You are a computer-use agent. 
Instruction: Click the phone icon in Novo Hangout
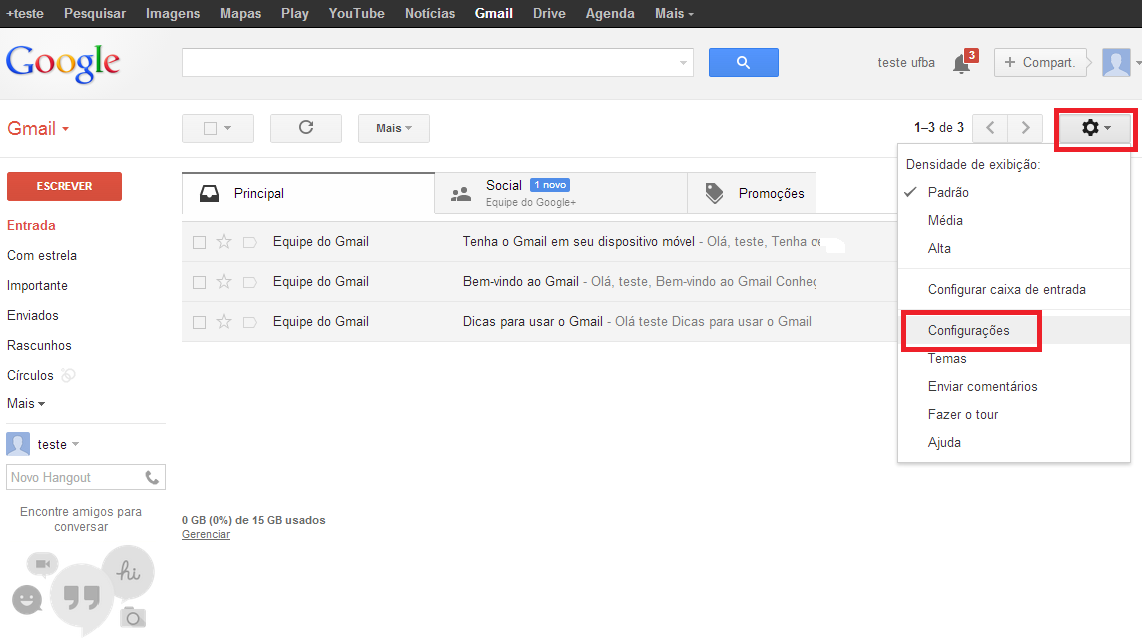[x=151, y=477]
